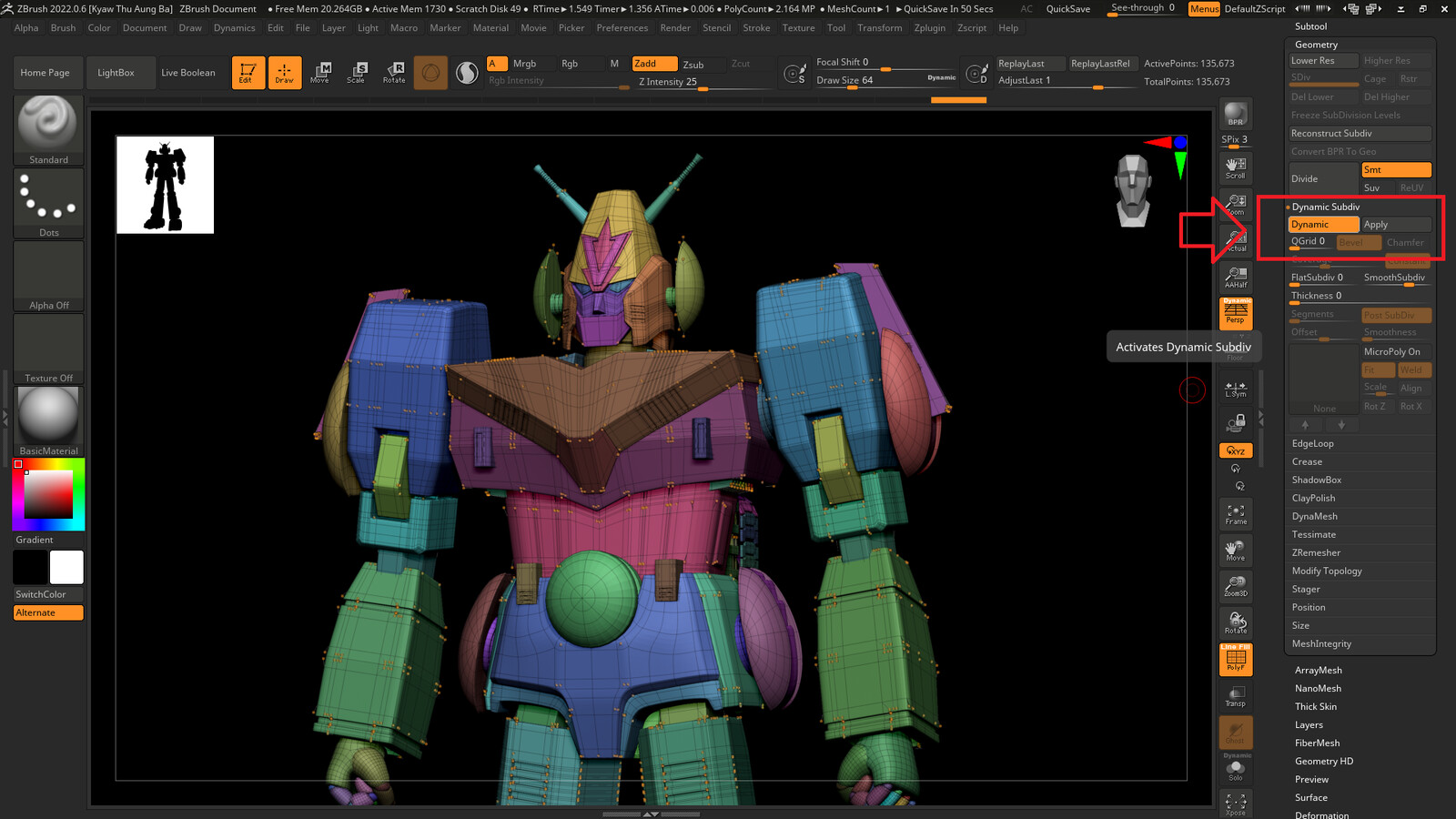Toggle the Dynamic subdivision button
This screenshot has width=1456, height=819.
click(x=1324, y=225)
